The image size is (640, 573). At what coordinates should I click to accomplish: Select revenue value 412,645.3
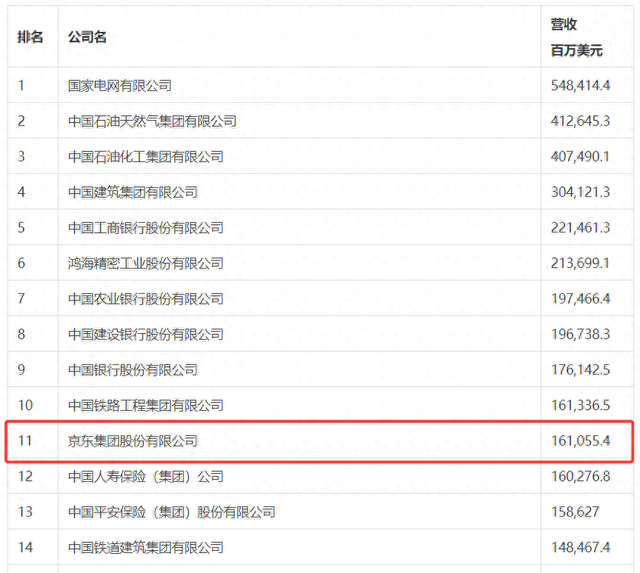pos(580,121)
